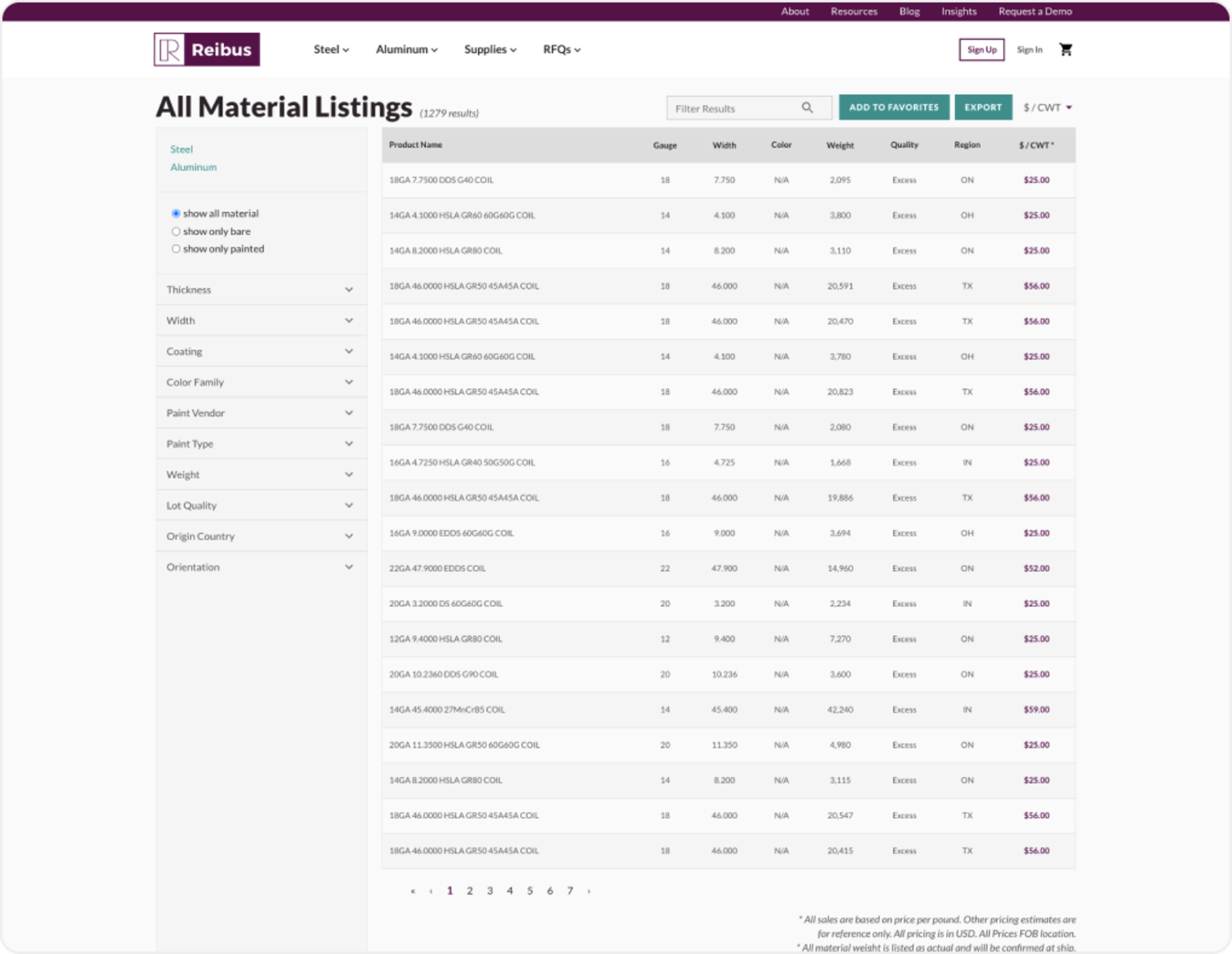Open 20GA 11.3500 HSLA GR50 60G60G COIL

pyautogui.click(x=464, y=745)
